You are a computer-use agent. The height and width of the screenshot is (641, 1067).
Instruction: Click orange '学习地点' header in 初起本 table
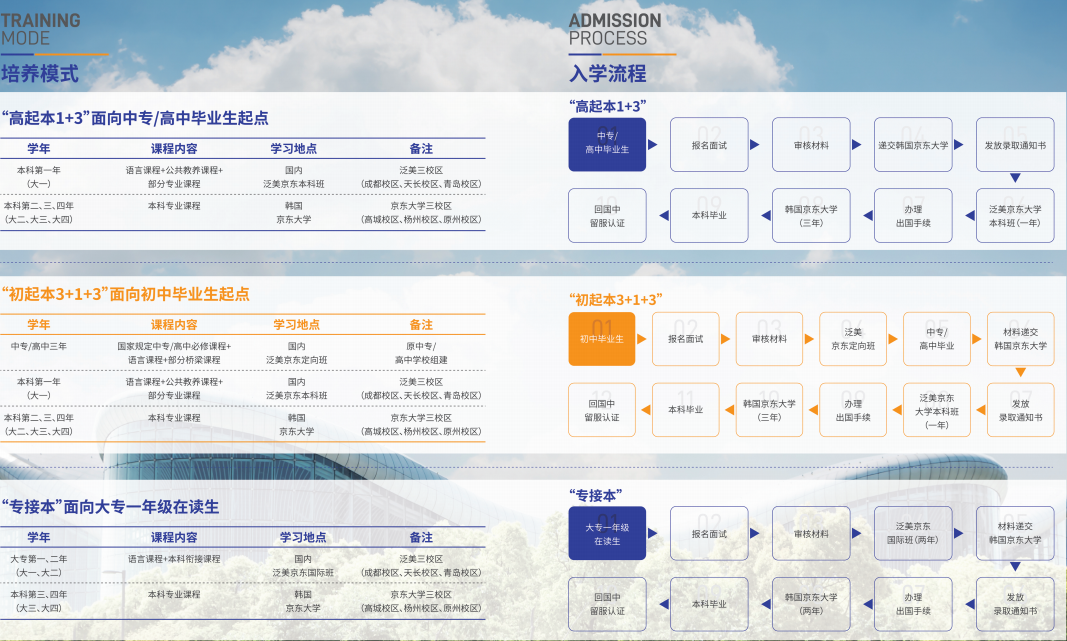(297, 325)
